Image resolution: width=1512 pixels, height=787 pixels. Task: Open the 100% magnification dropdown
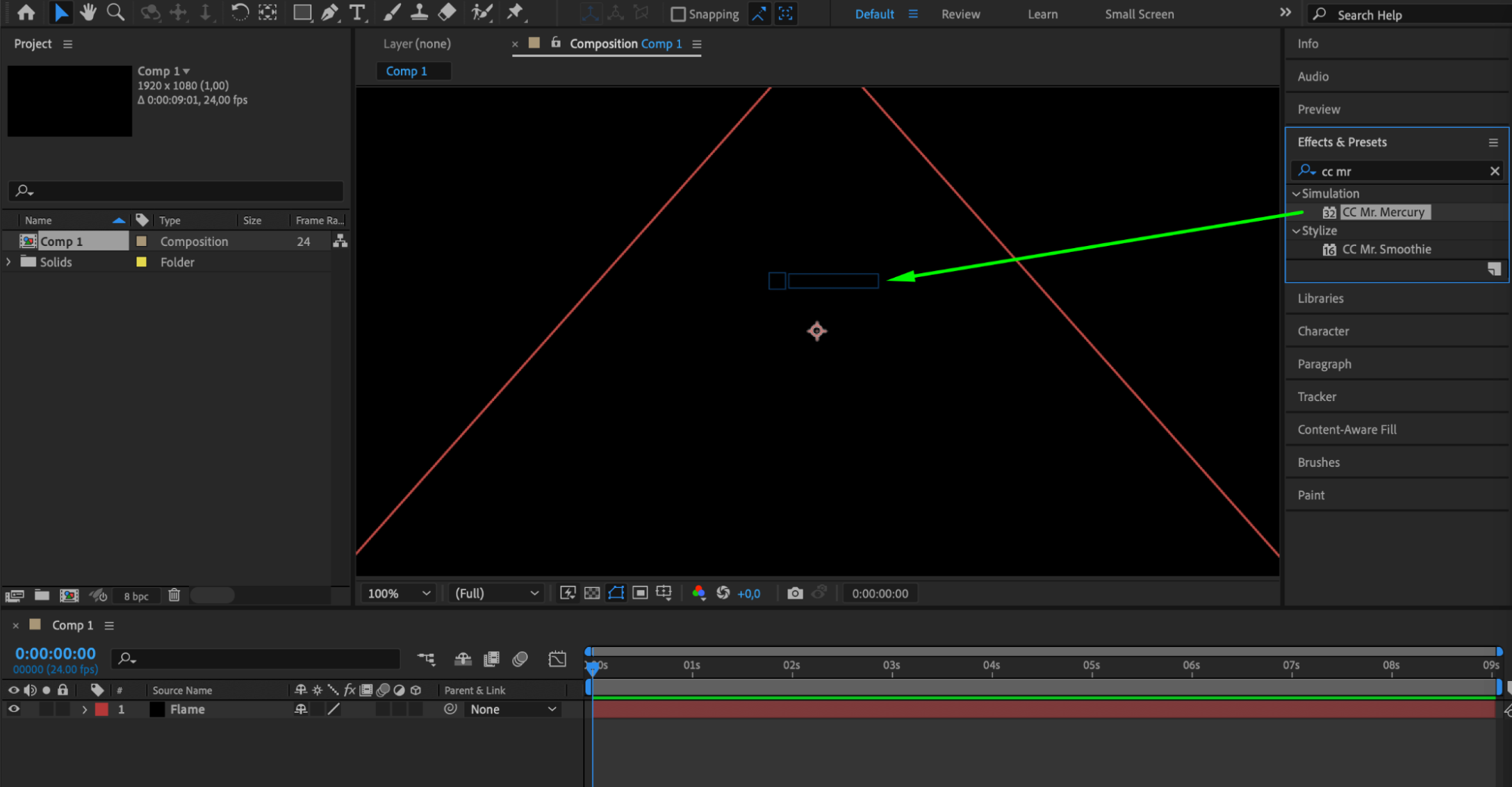399,593
